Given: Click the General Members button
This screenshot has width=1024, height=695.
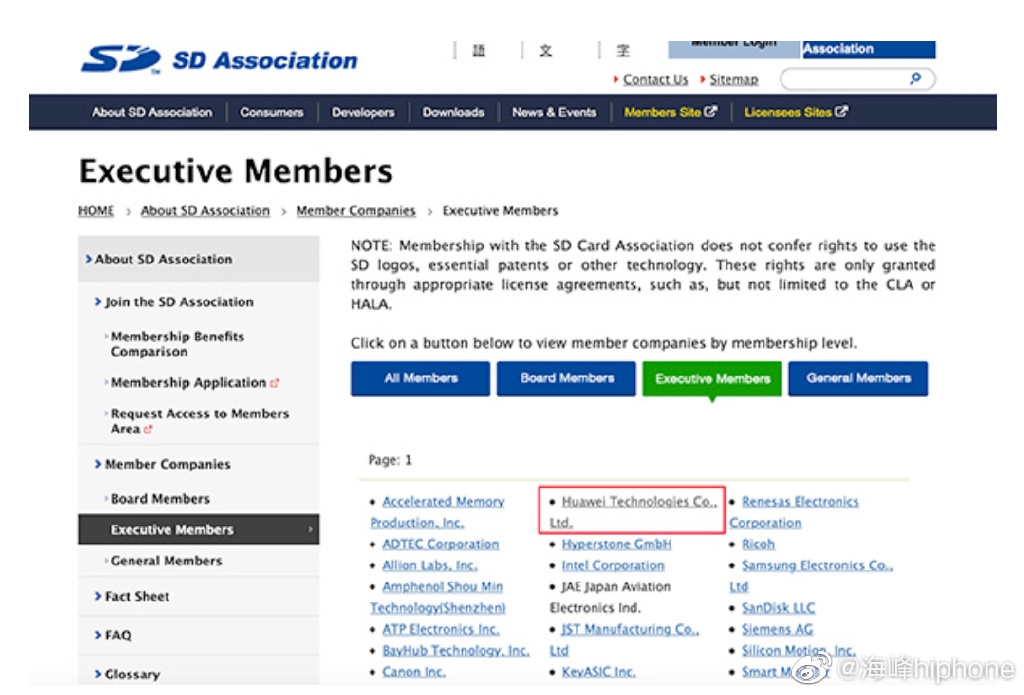Looking at the screenshot, I should point(858,379).
